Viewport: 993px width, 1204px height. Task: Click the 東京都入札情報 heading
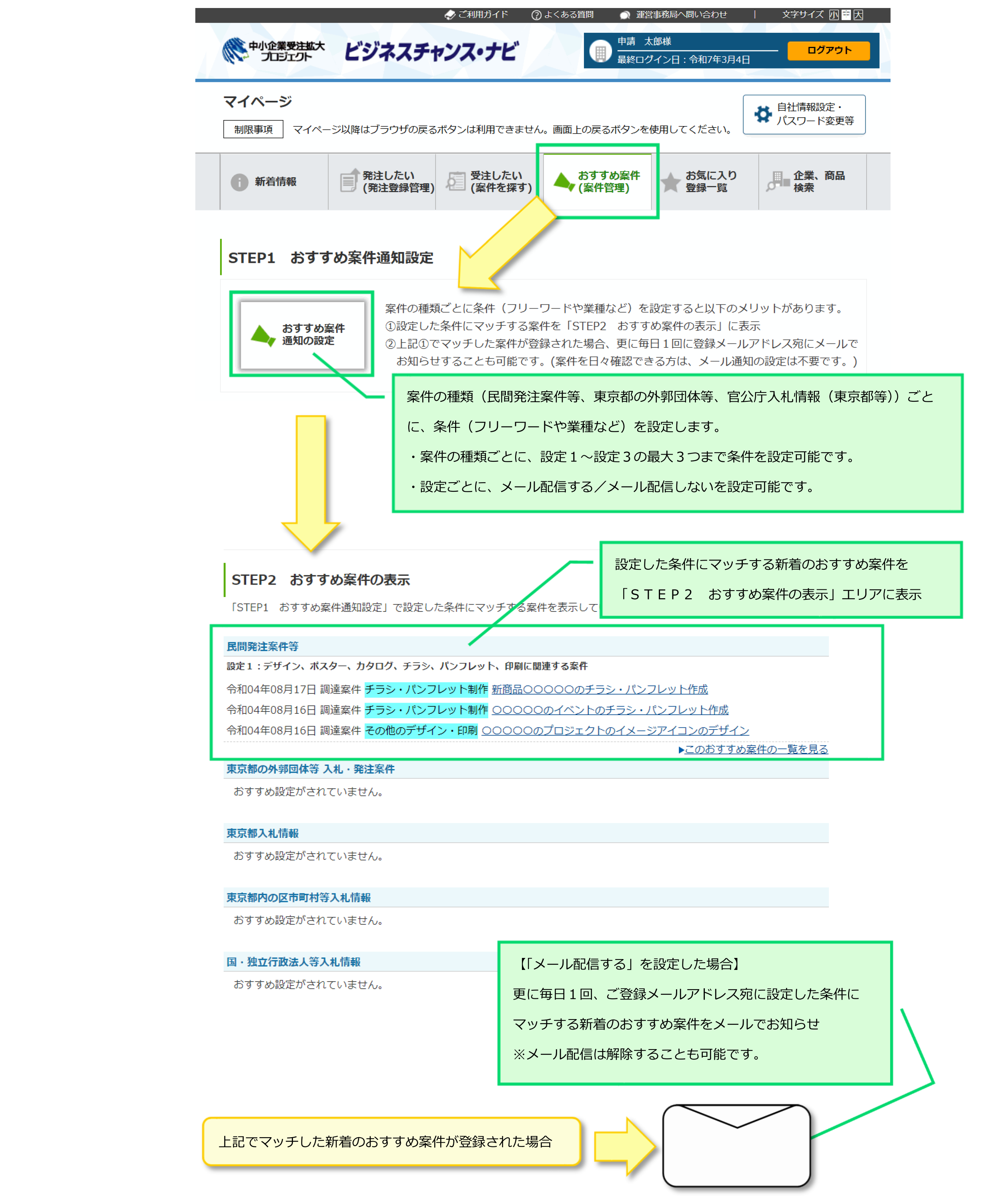tap(263, 833)
